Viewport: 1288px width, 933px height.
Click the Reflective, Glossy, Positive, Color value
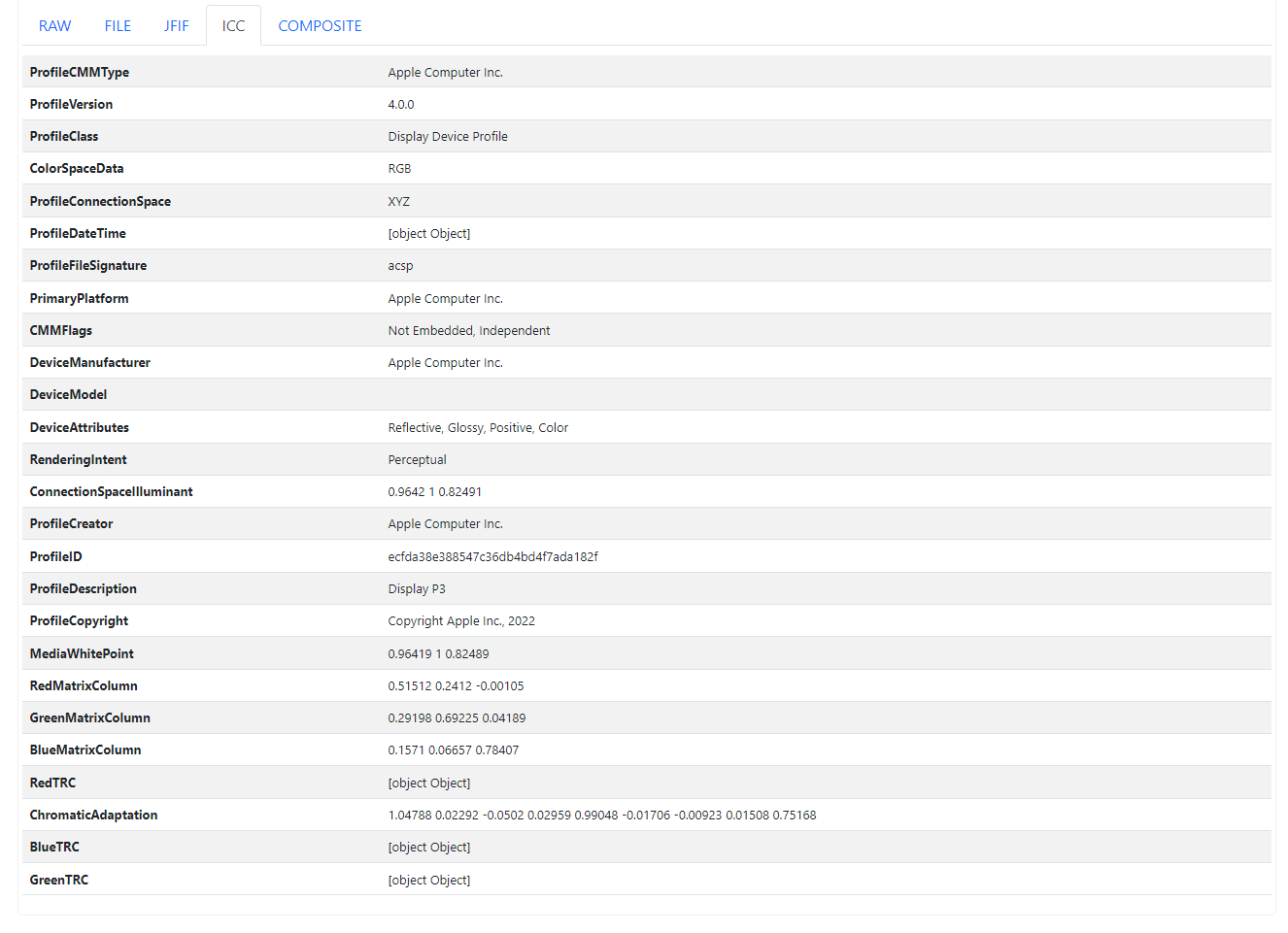pyautogui.click(x=478, y=428)
